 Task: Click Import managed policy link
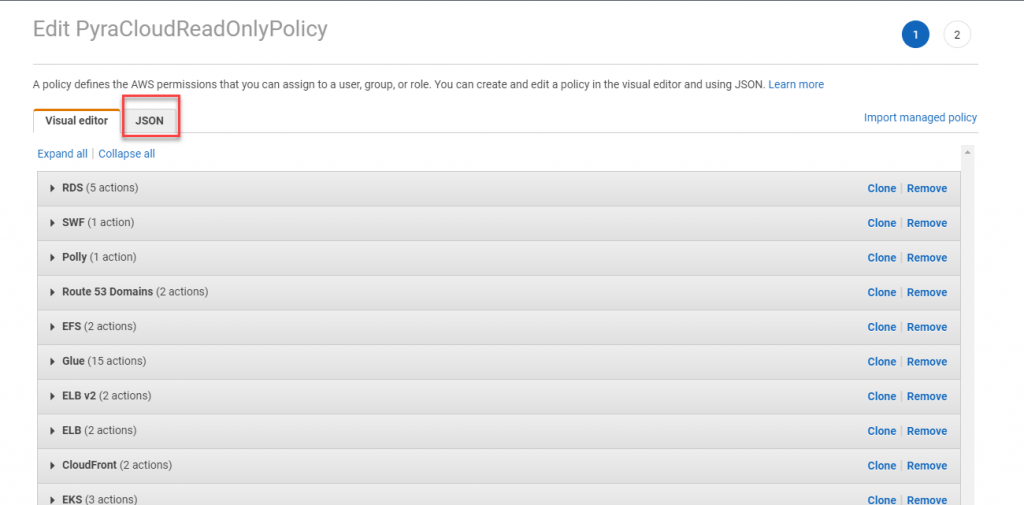(x=920, y=118)
